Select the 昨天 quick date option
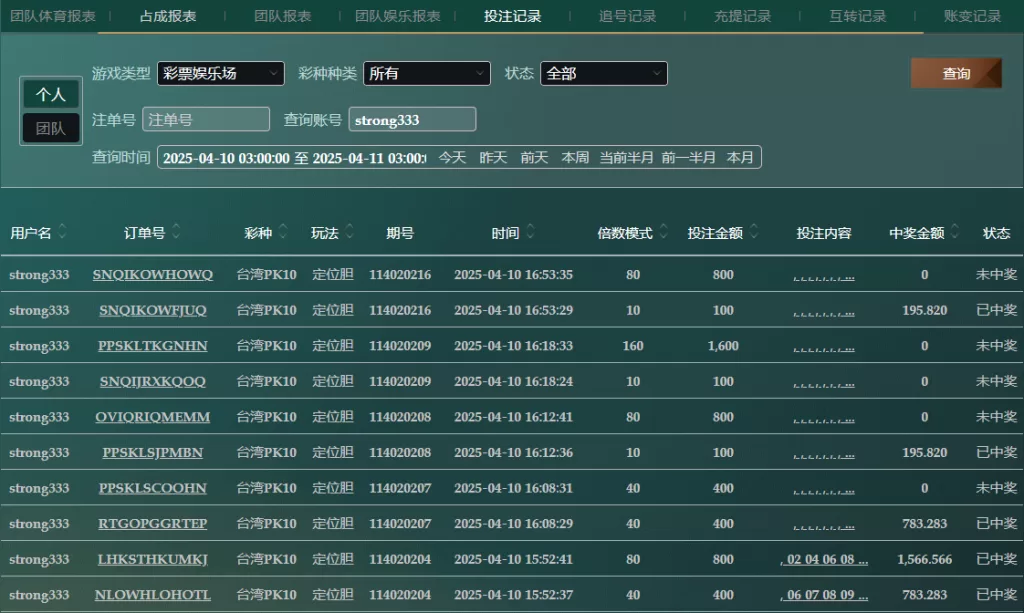Screen dimensions: 1024x613 [x=493, y=157]
